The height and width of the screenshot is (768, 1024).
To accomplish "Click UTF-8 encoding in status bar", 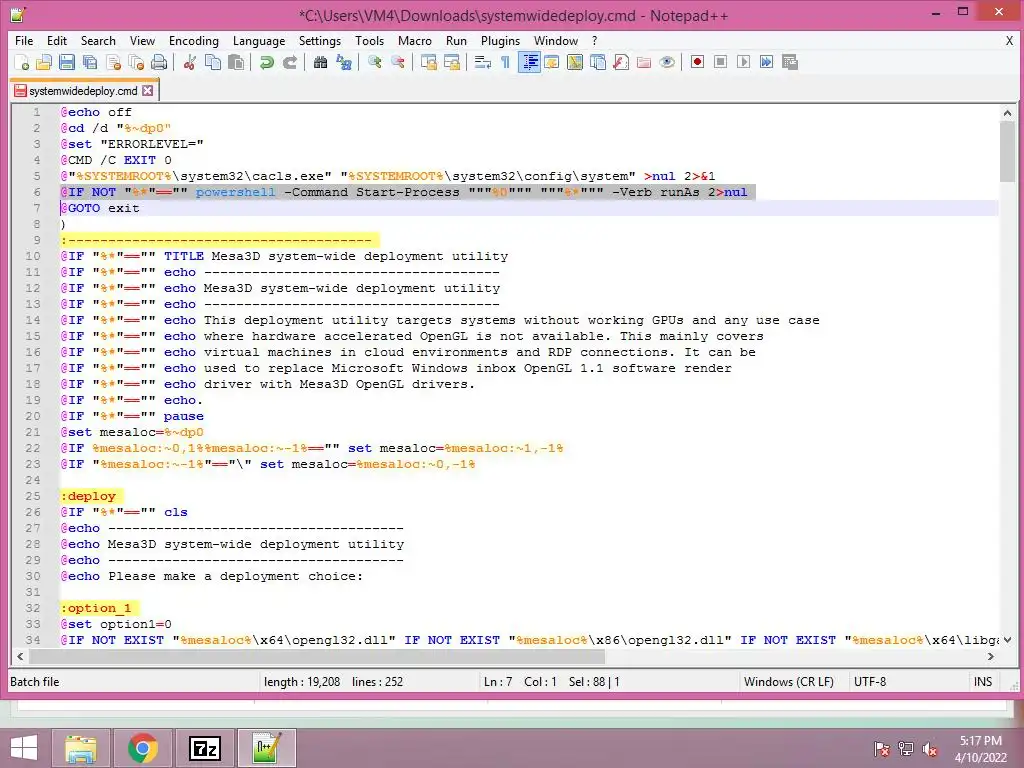I will 870,682.
